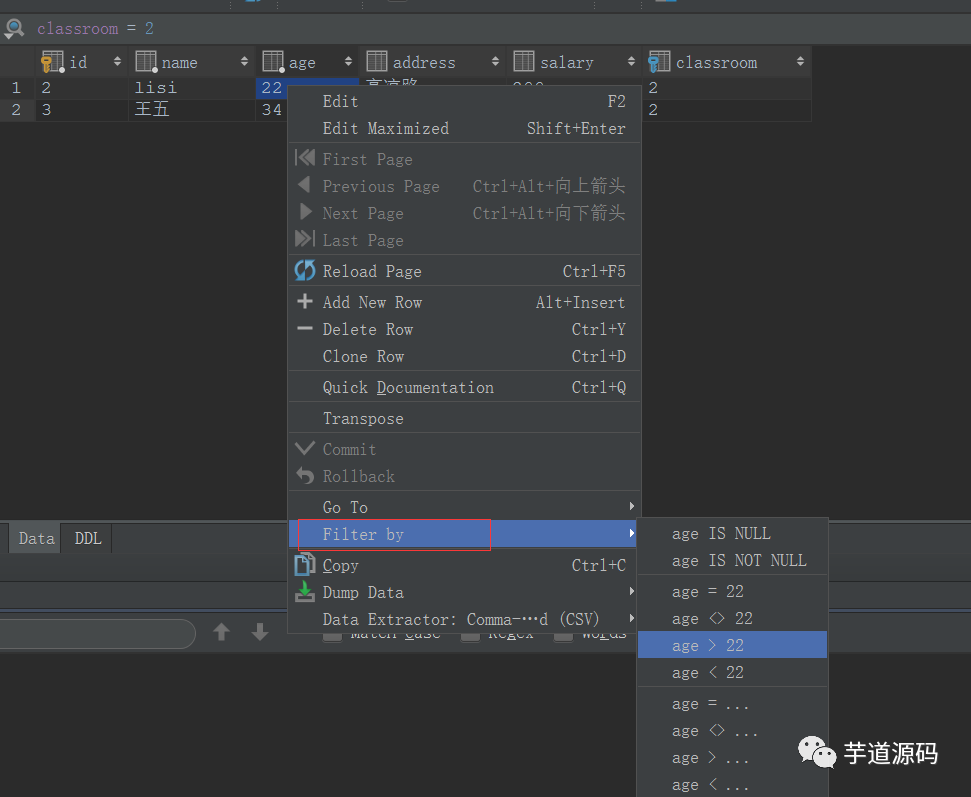Filter by age > 22

click(x=733, y=645)
